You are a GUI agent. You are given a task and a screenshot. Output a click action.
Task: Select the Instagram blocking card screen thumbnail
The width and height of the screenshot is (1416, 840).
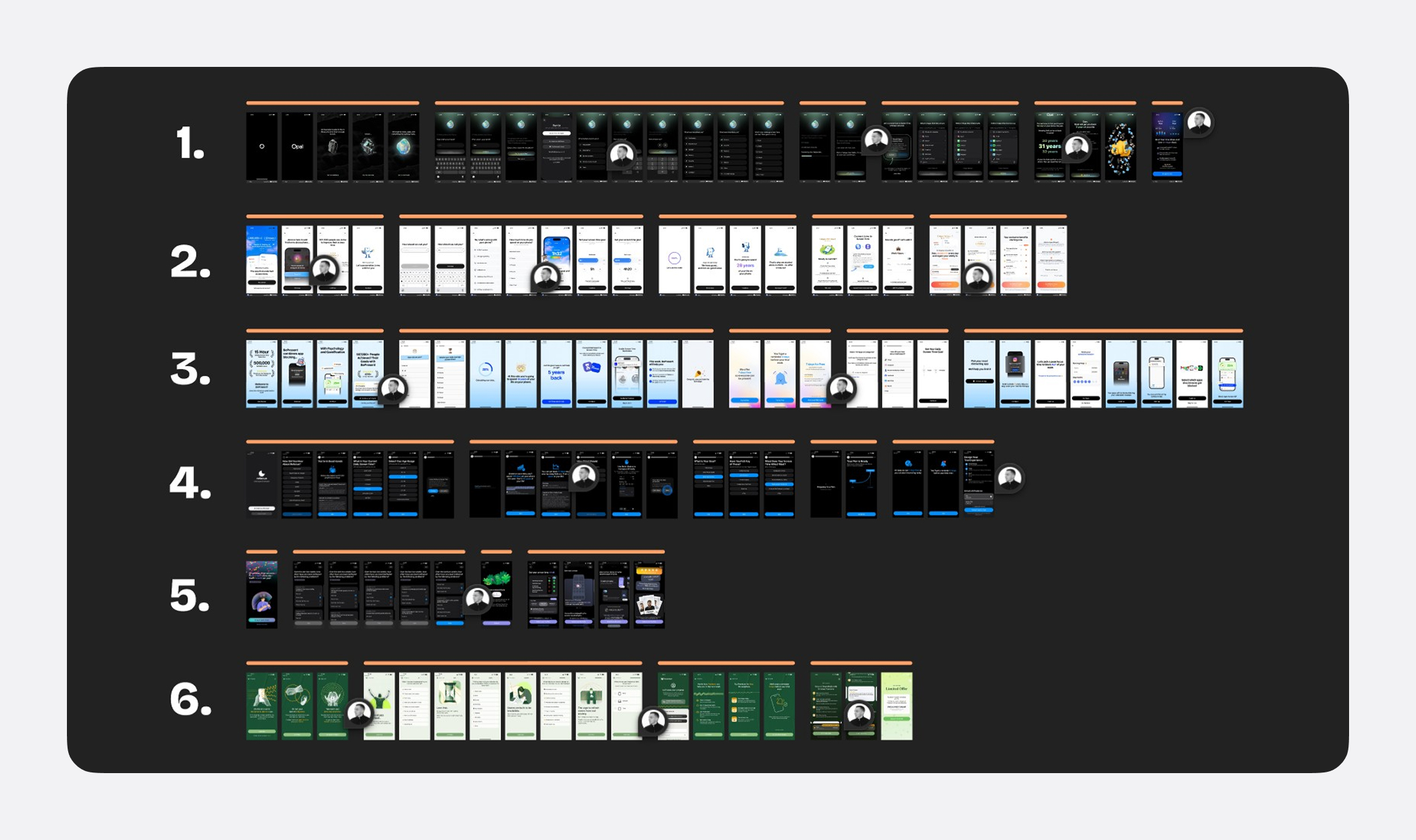point(1015,374)
